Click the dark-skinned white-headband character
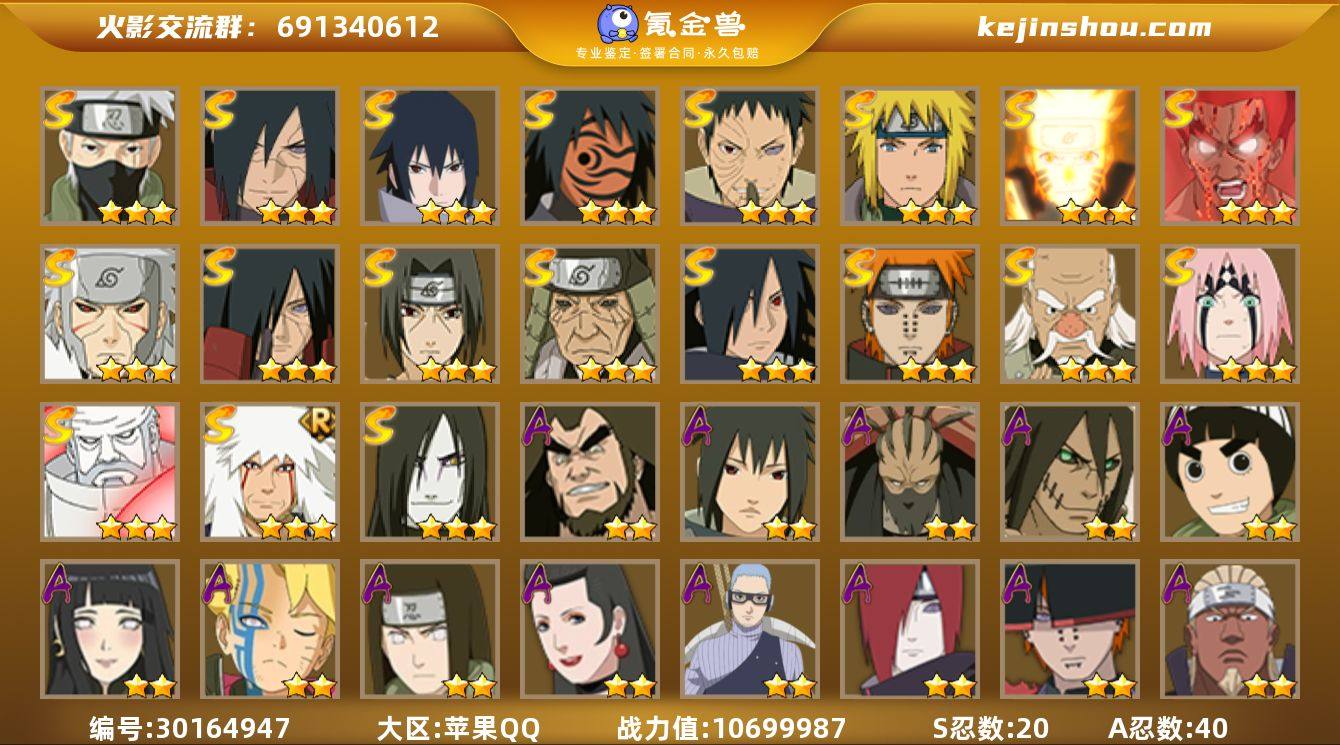This screenshot has height=745, width=1340. (1230, 629)
